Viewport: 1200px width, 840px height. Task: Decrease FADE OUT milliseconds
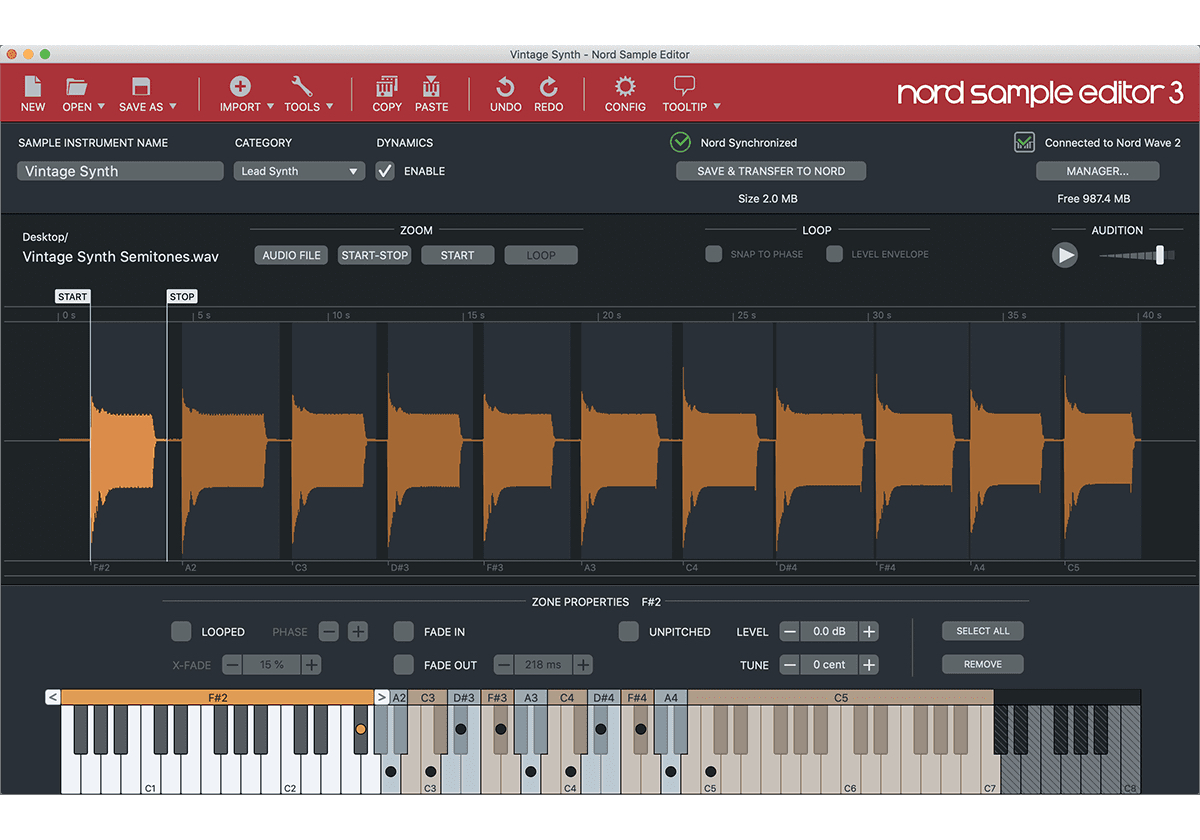(504, 665)
